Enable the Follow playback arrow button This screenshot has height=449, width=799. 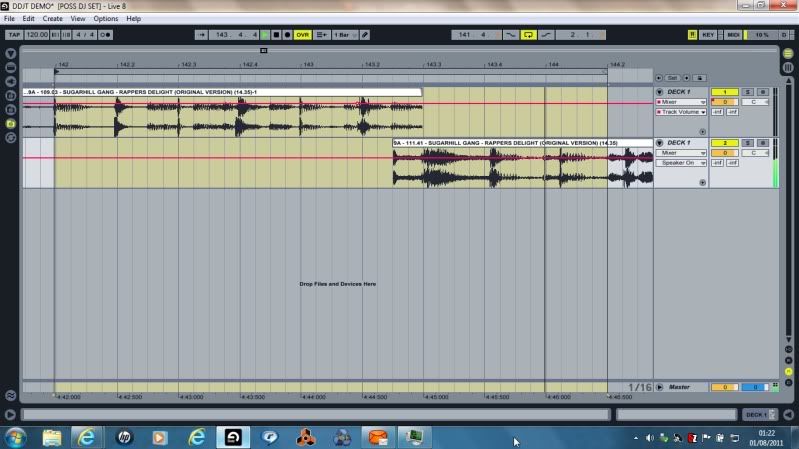[x=201, y=34]
